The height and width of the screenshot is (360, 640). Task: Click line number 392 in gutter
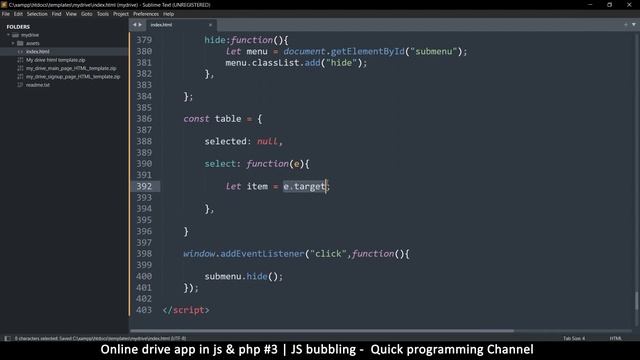coord(144,187)
